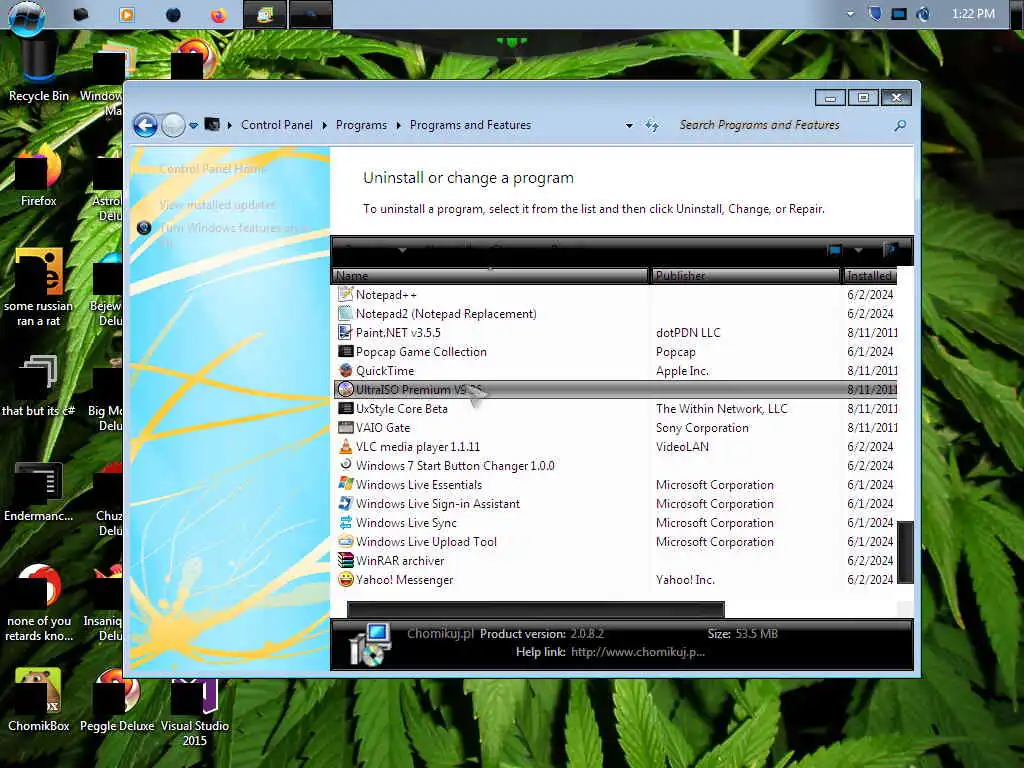Viewport: 1024px width, 768px height.
Task: Click the media player taskbar icon
Action: click(127, 14)
